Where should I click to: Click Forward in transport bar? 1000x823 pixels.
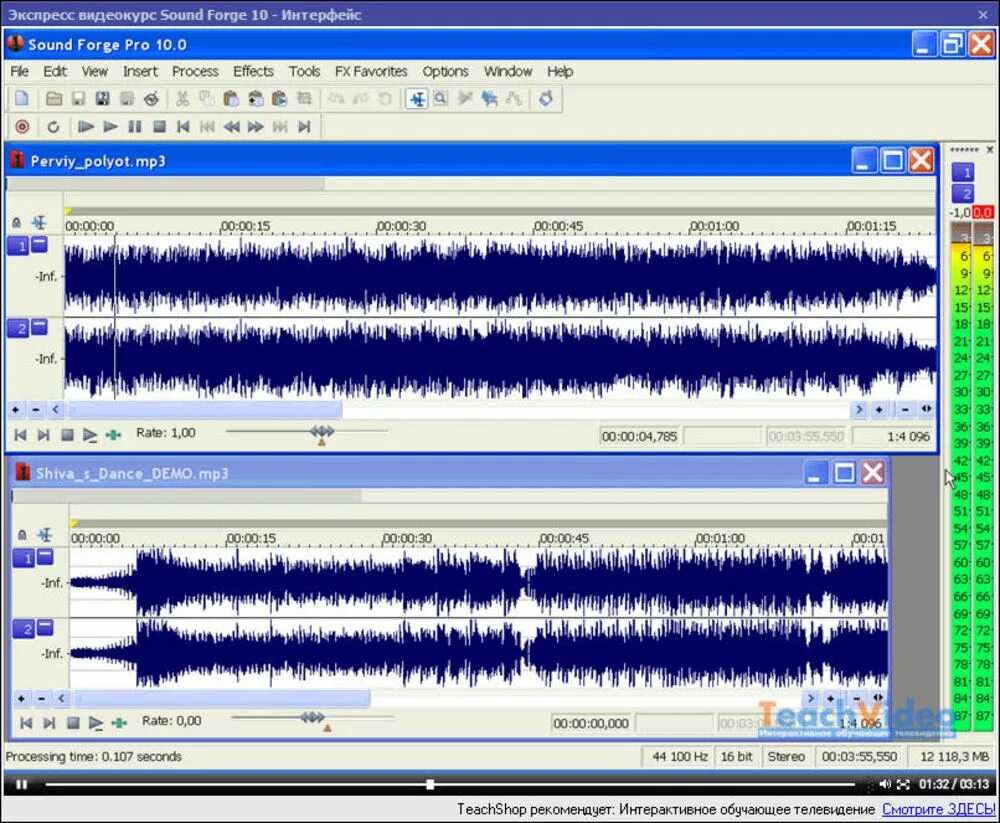click(256, 126)
